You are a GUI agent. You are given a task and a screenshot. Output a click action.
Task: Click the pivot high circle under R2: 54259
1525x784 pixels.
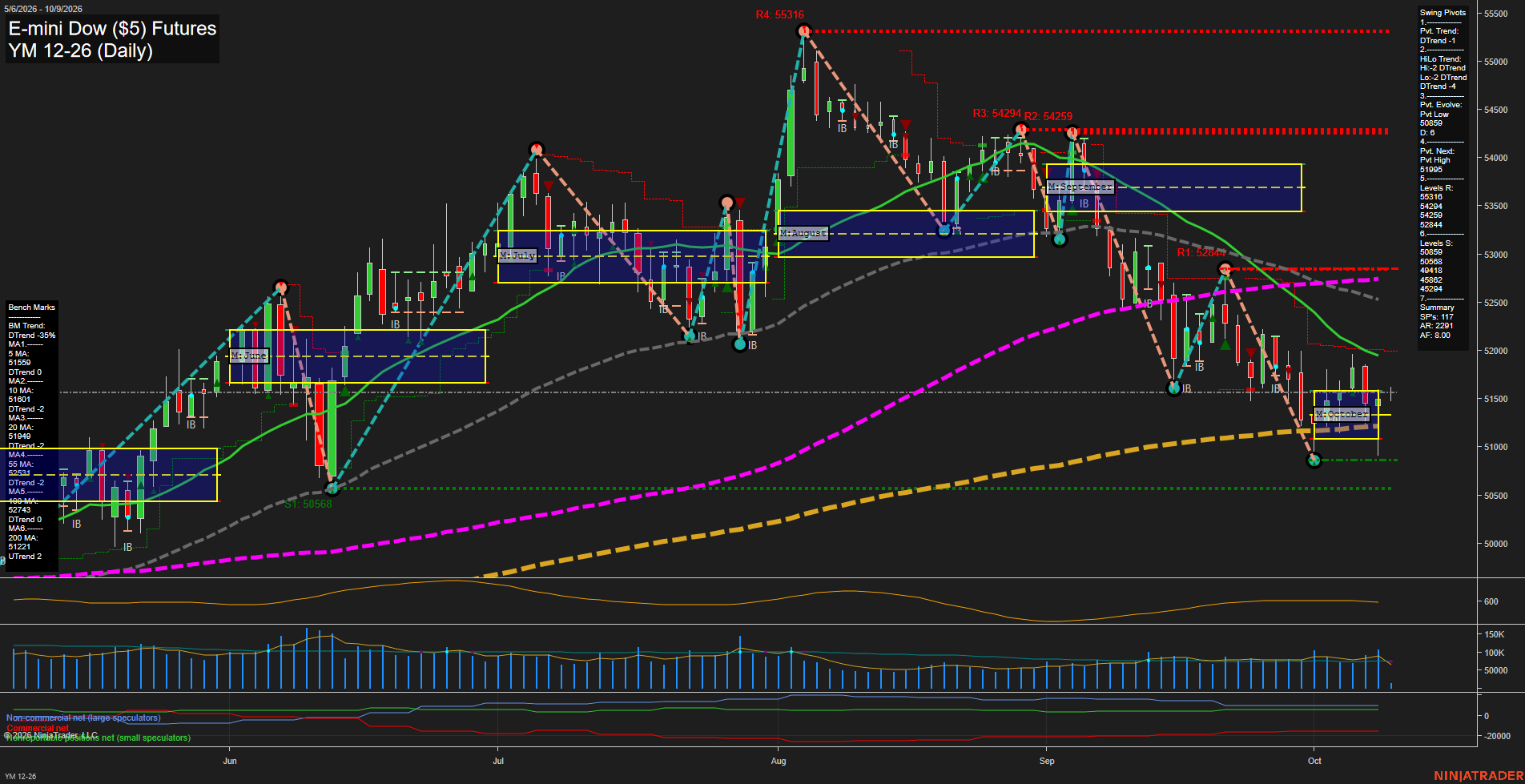click(1072, 134)
